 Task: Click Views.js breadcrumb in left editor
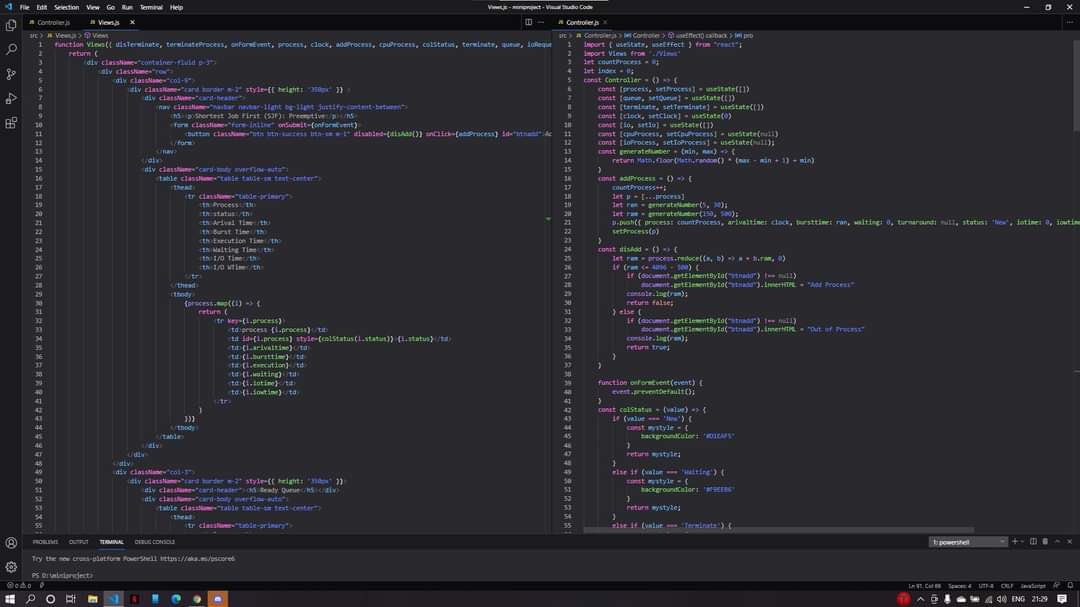(x=61, y=35)
